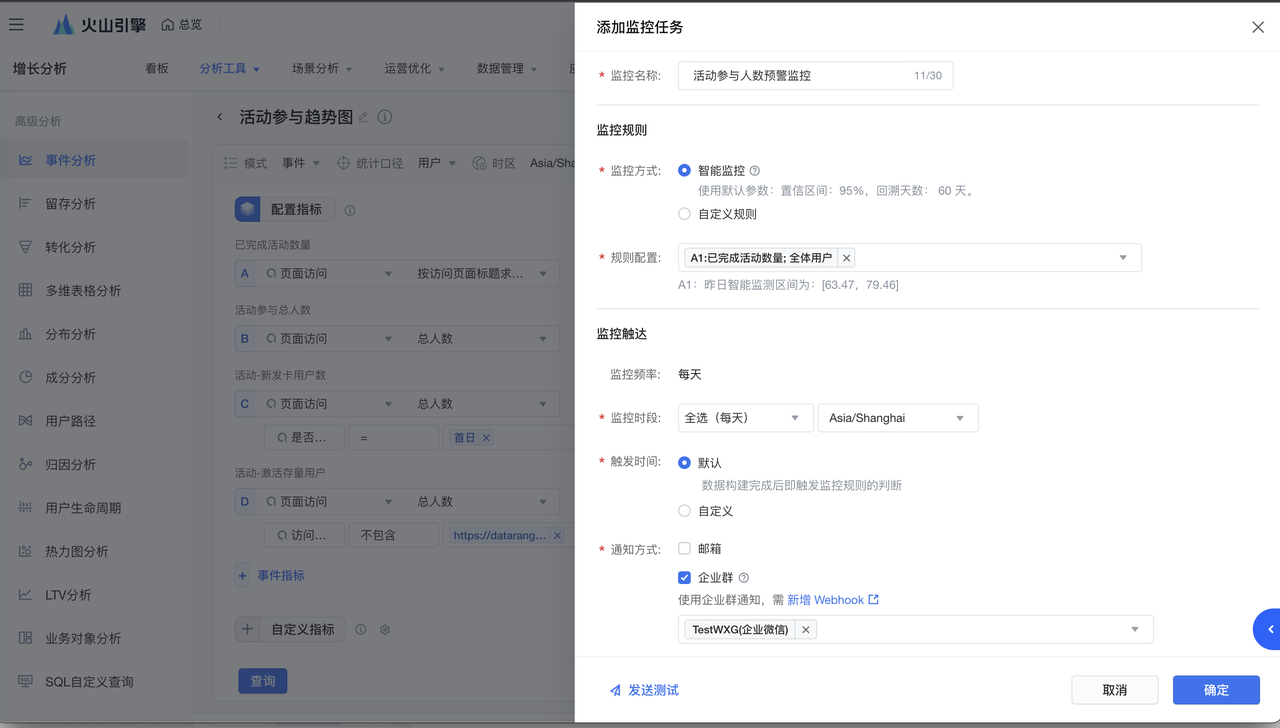
Task: Open the Asia/Shanghai timezone dropdown
Action: tap(897, 418)
